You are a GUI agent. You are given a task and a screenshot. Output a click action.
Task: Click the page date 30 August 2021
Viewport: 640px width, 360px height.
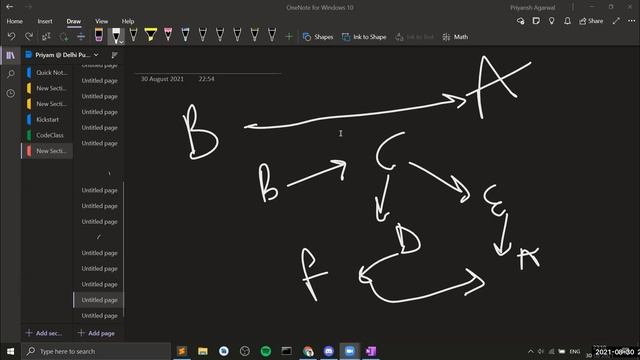[x=162, y=79]
